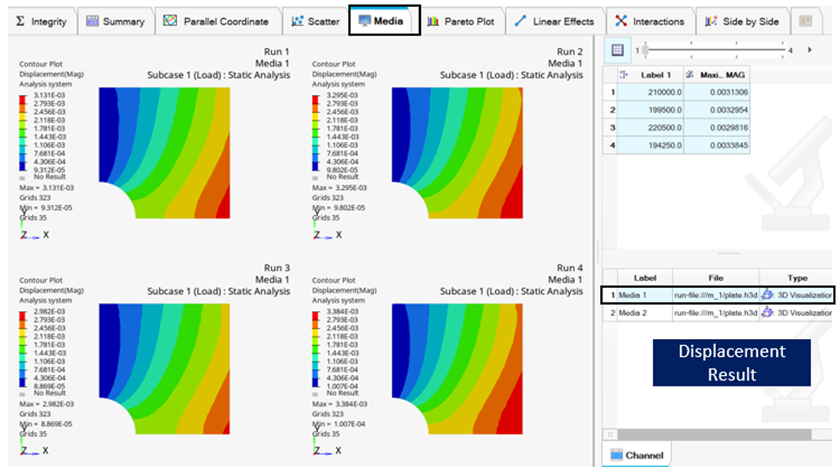840x468 pixels.
Task: Click the Run 4 XZ axis triad
Action: click(x=327, y=447)
